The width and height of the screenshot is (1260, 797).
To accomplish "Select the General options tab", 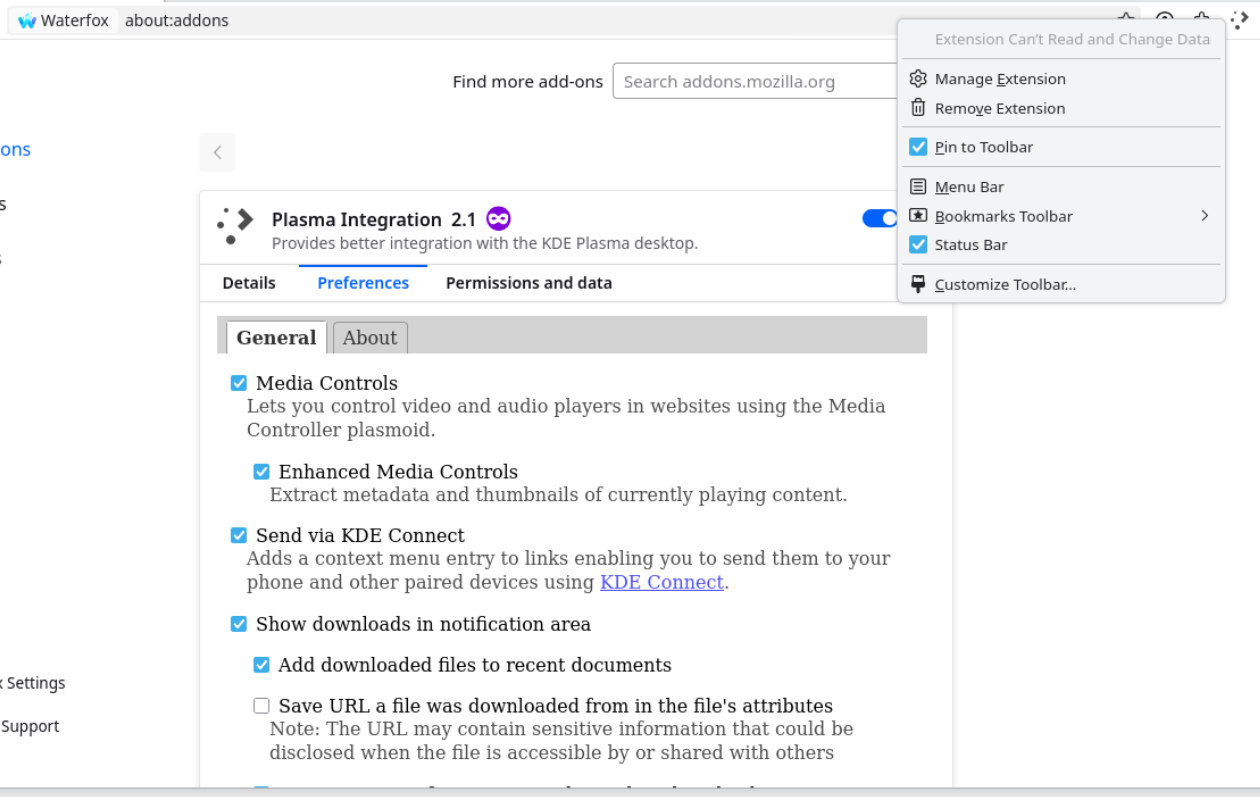I will click(x=276, y=337).
